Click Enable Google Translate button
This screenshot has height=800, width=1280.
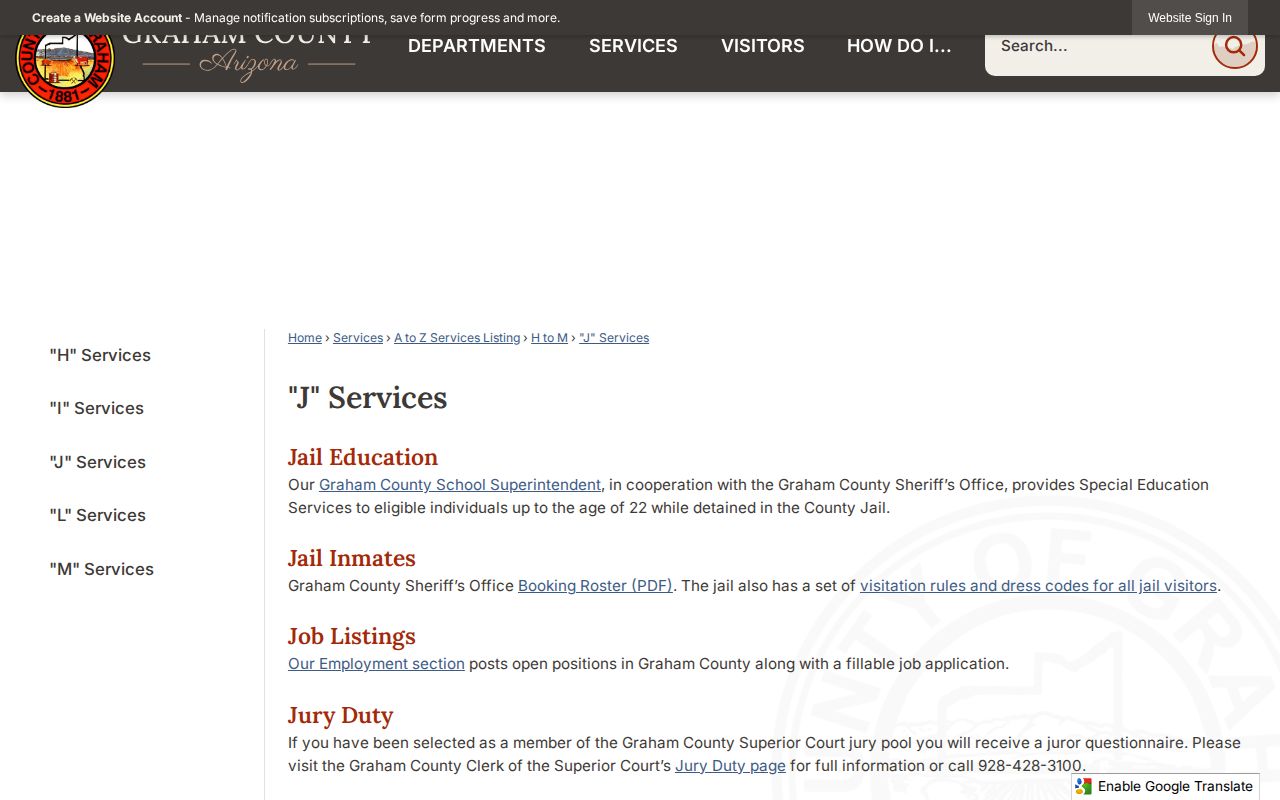pos(1165,786)
